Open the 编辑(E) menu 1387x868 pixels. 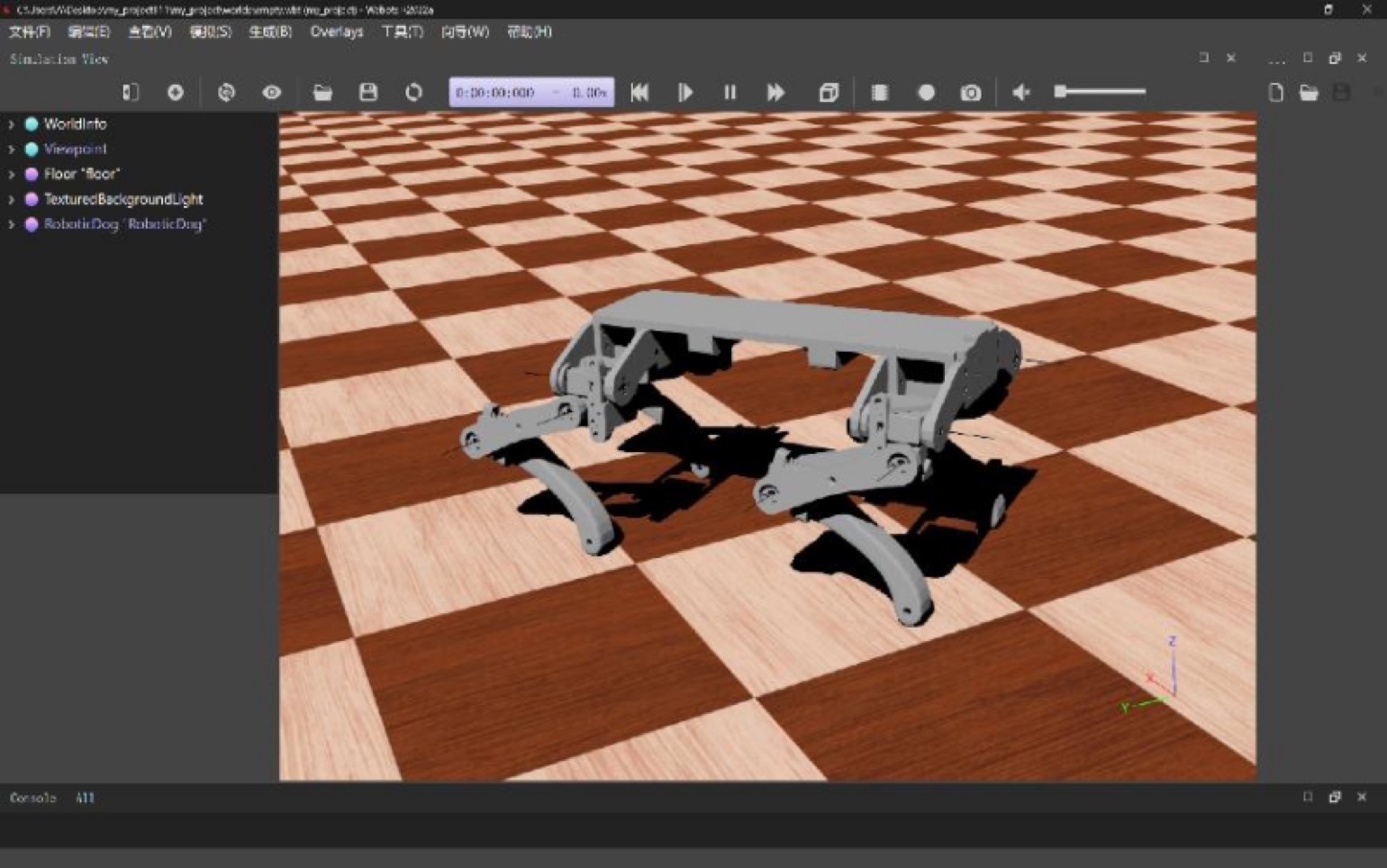(88, 32)
